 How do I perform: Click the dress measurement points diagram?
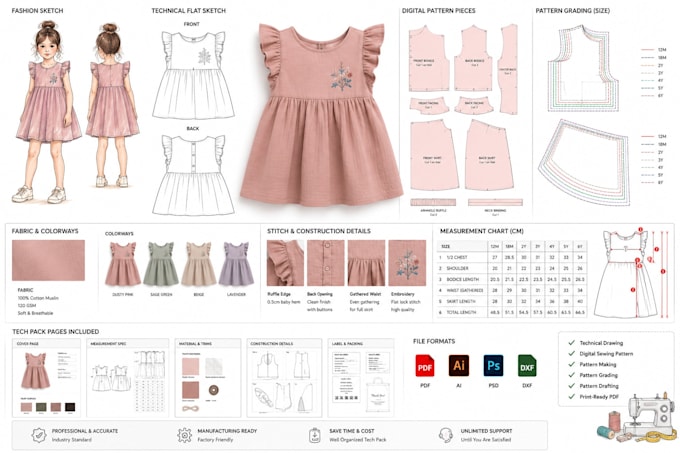click(x=630, y=274)
